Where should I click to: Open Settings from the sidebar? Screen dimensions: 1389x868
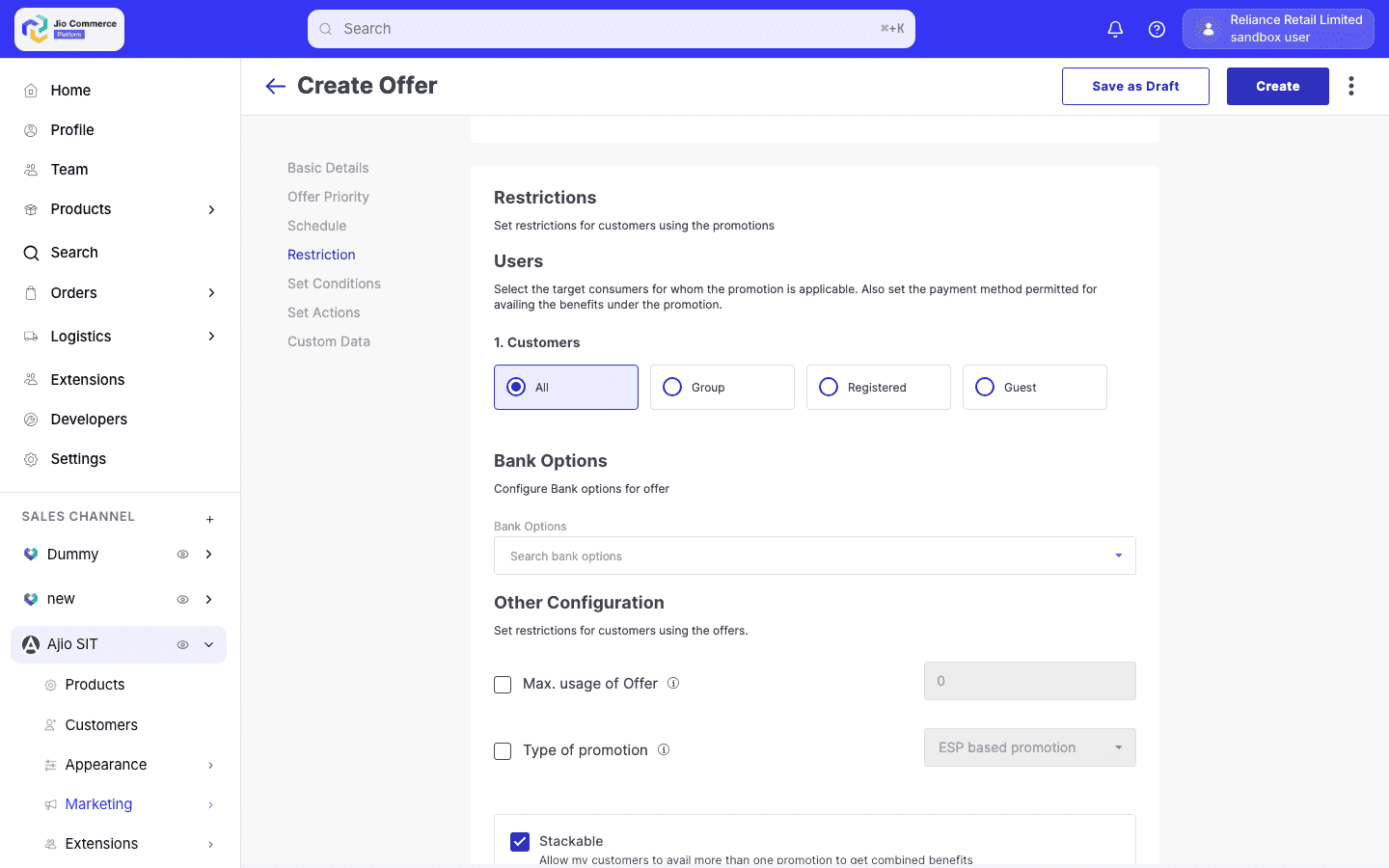pos(78,458)
